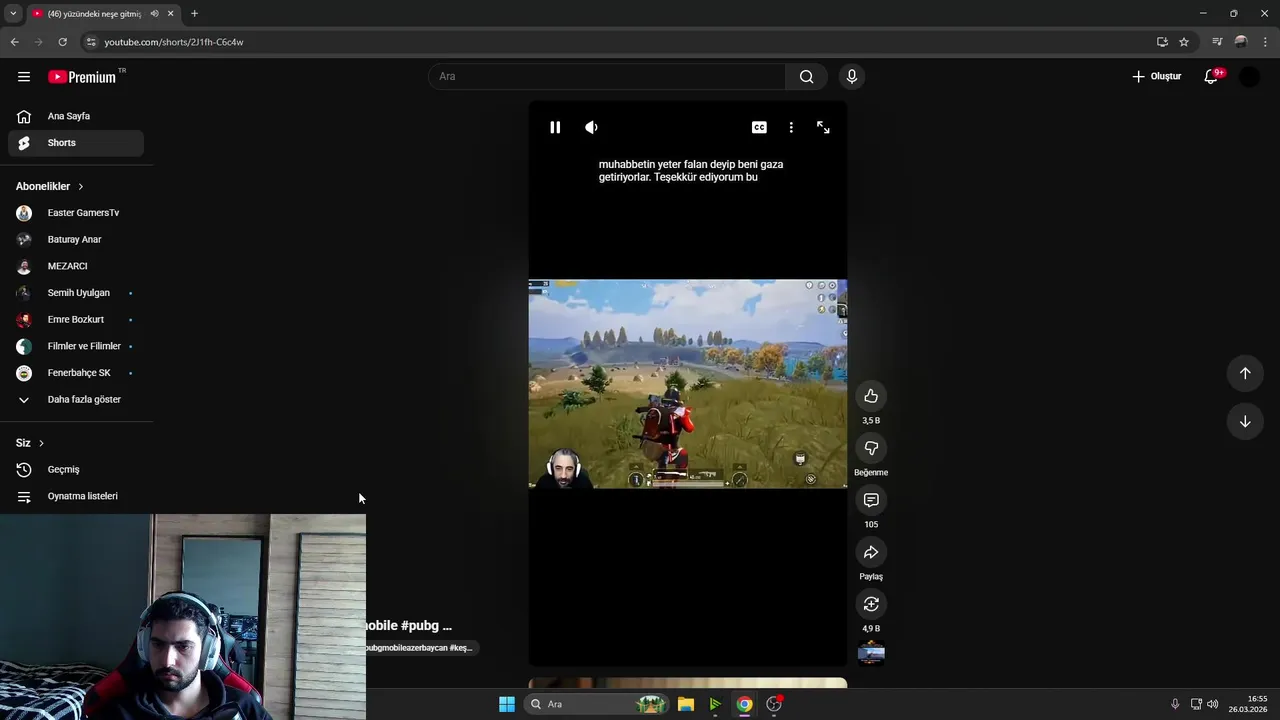Open Windows Start menu
The height and width of the screenshot is (720, 1280).
[507, 704]
